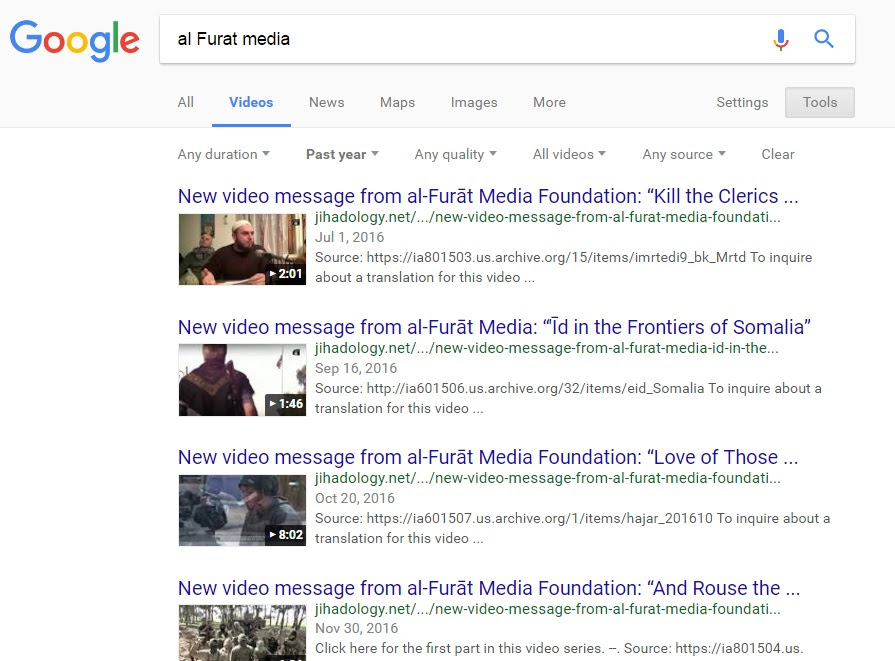
Task: Open the 'Īd in the Frontiers of Somalia' result
Action: 494,327
